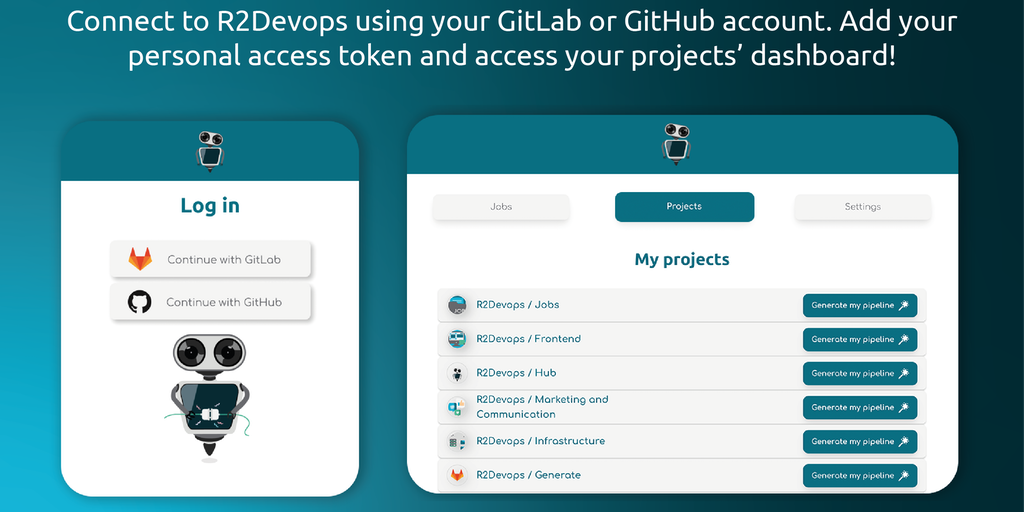Click the R2Devops / Infrastructure project avatar
The height and width of the screenshot is (512, 1024).
click(457, 441)
